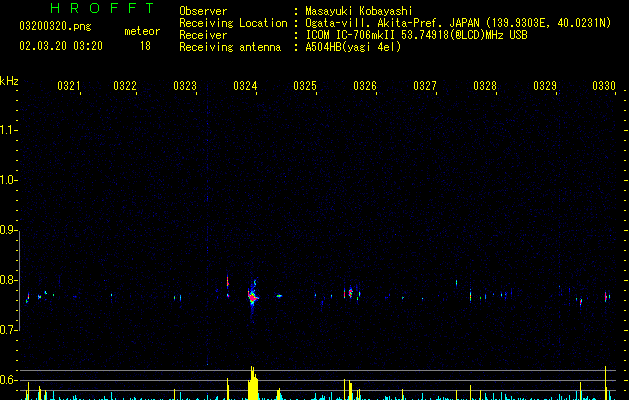Click the 'meteor' label
629x400 pixels.
tap(142, 31)
